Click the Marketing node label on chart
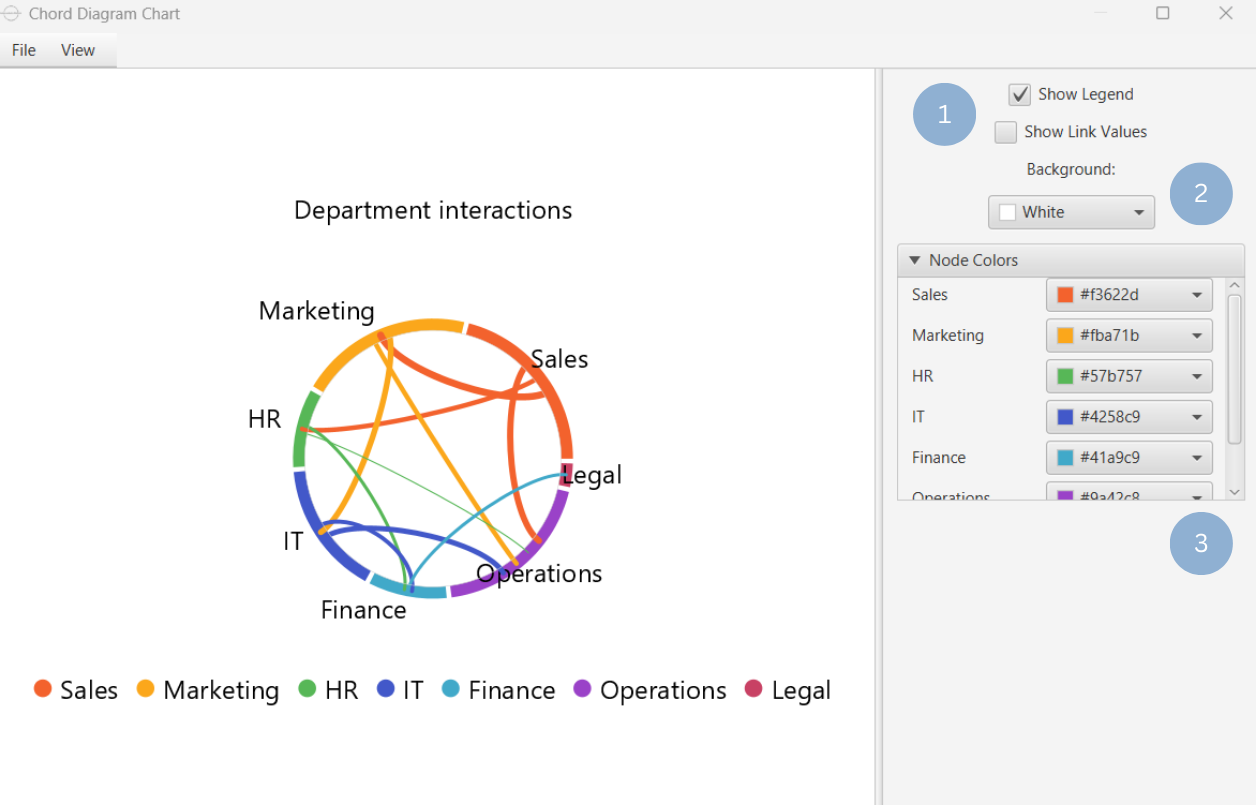1256x805 pixels. [x=316, y=311]
